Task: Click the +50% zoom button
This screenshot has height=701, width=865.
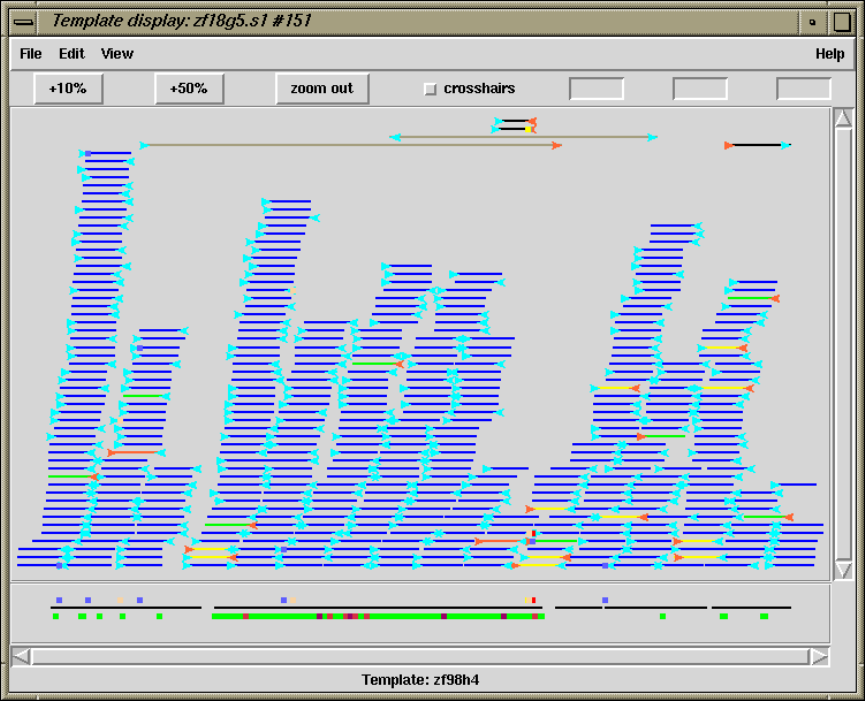Action: 189,88
